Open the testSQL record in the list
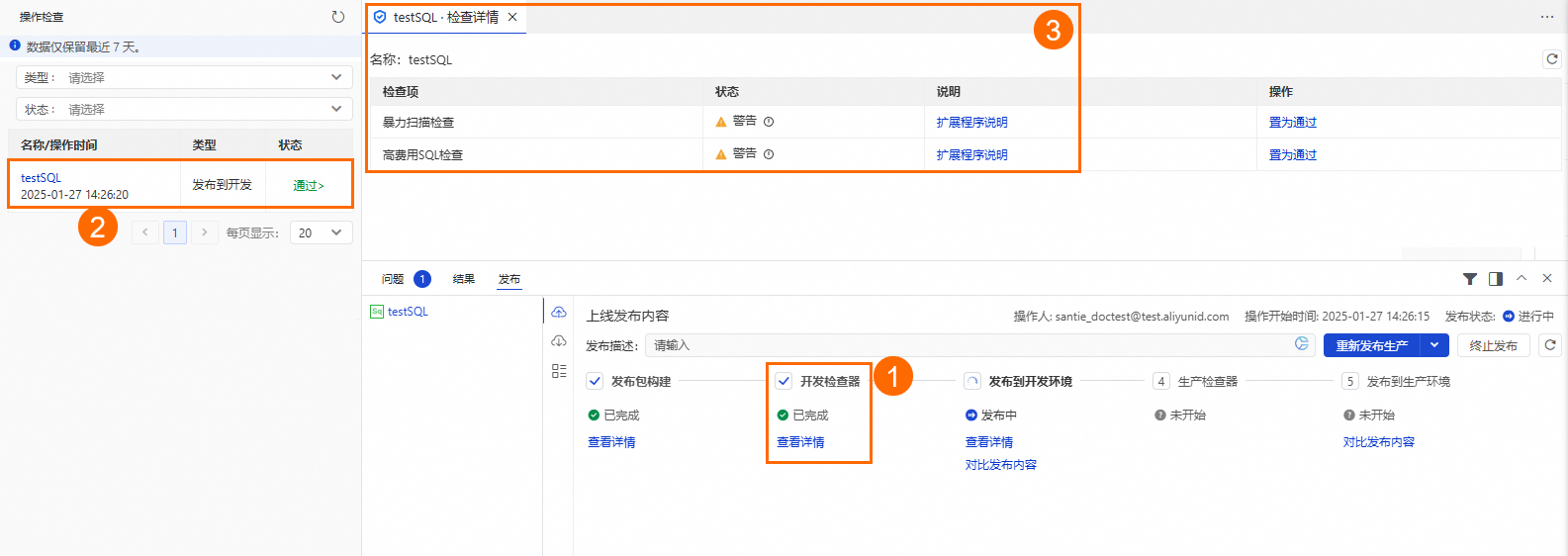 [41, 178]
